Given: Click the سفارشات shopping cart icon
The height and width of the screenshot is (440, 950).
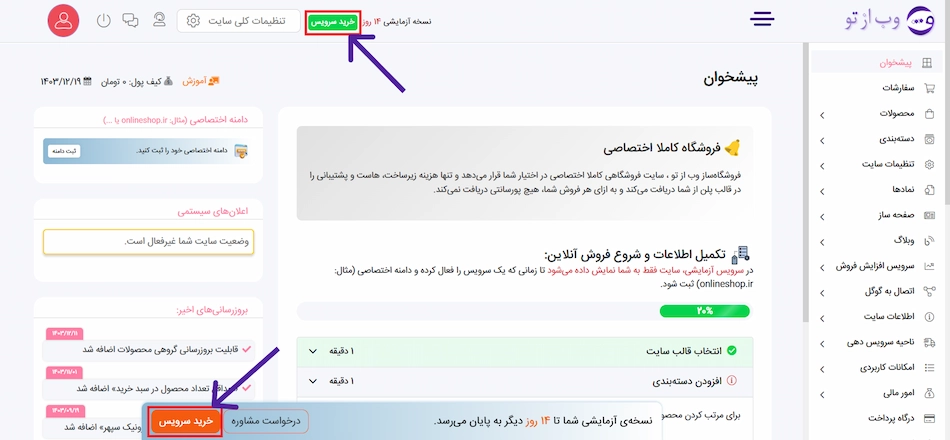Looking at the screenshot, I should (929, 88).
